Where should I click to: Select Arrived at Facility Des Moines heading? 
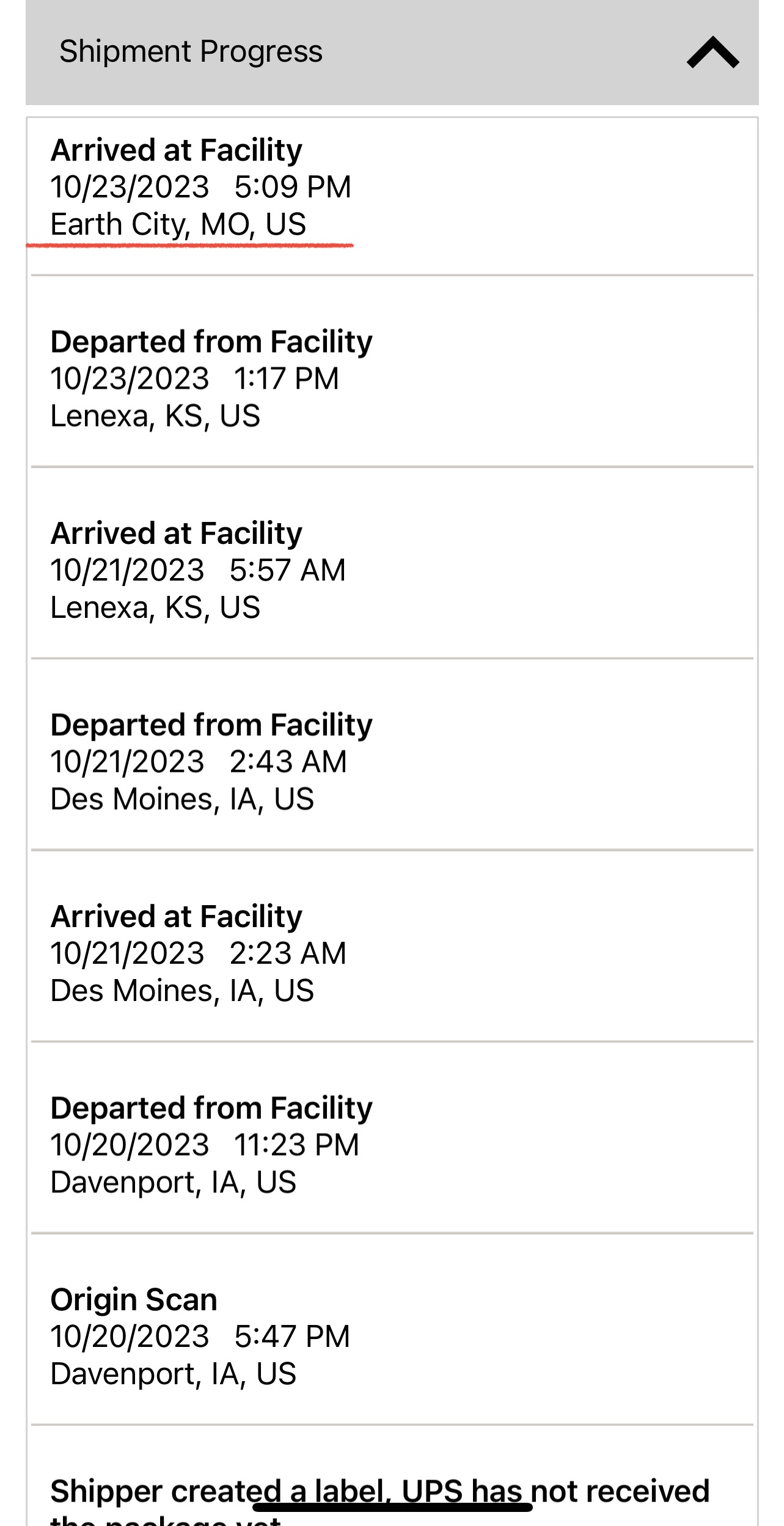point(177,916)
